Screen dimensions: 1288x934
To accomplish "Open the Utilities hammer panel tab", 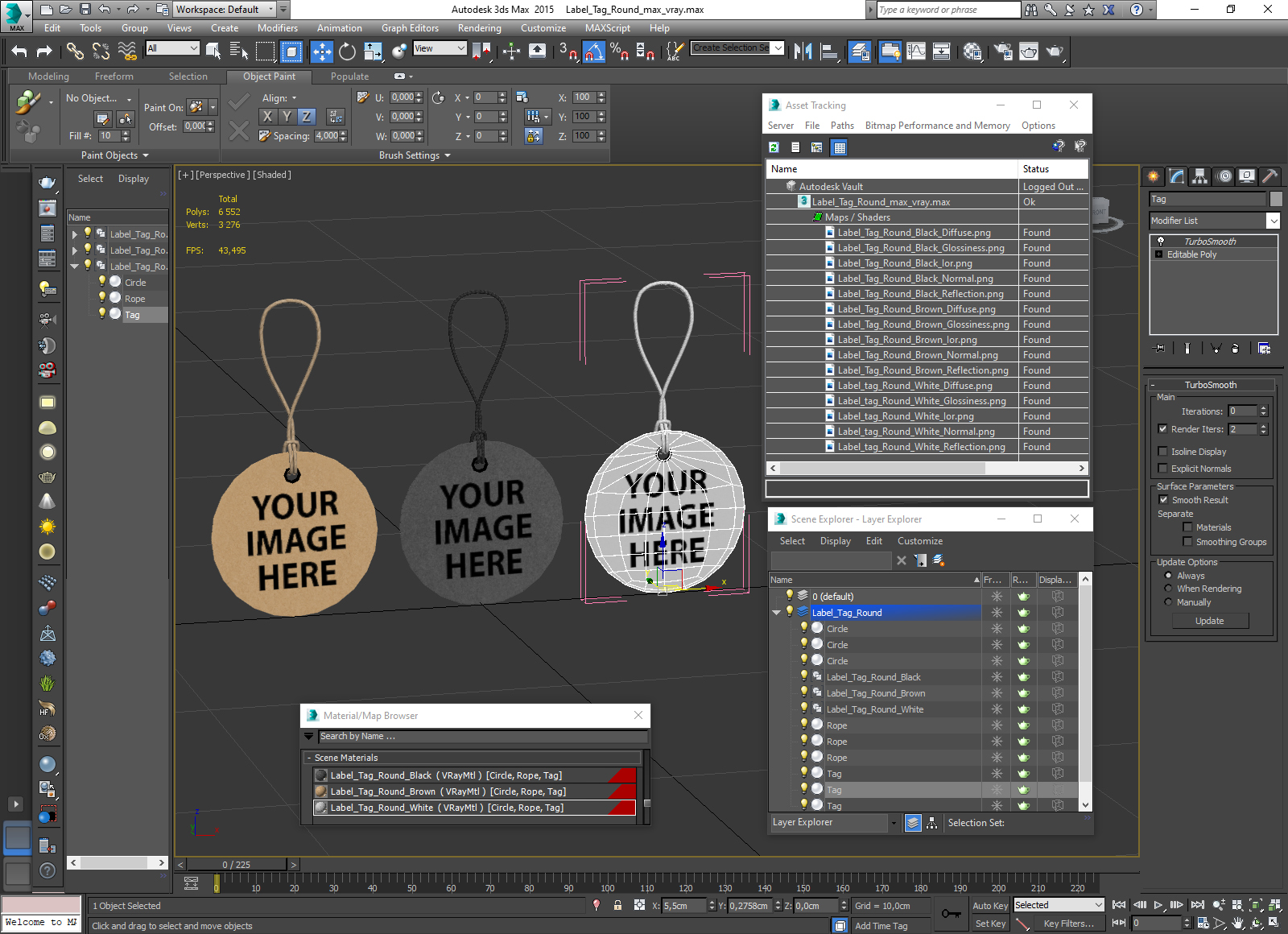I will [1269, 176].
